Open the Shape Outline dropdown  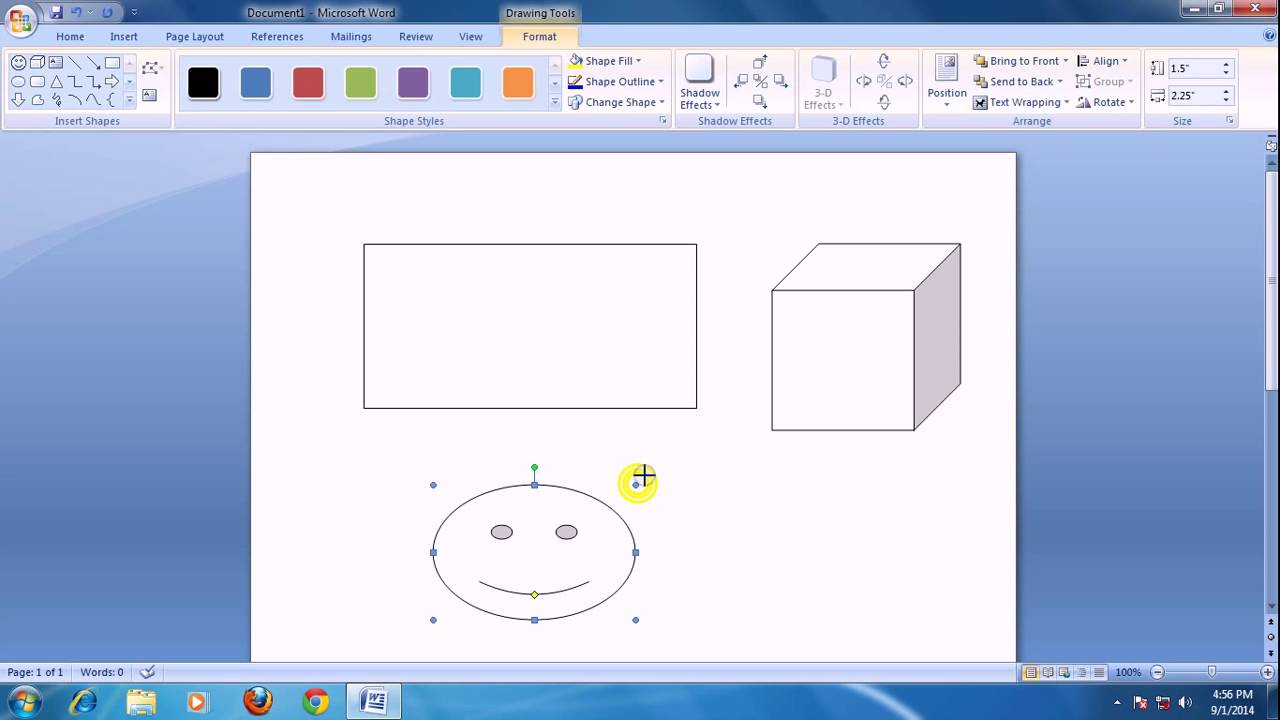point(615,82)
